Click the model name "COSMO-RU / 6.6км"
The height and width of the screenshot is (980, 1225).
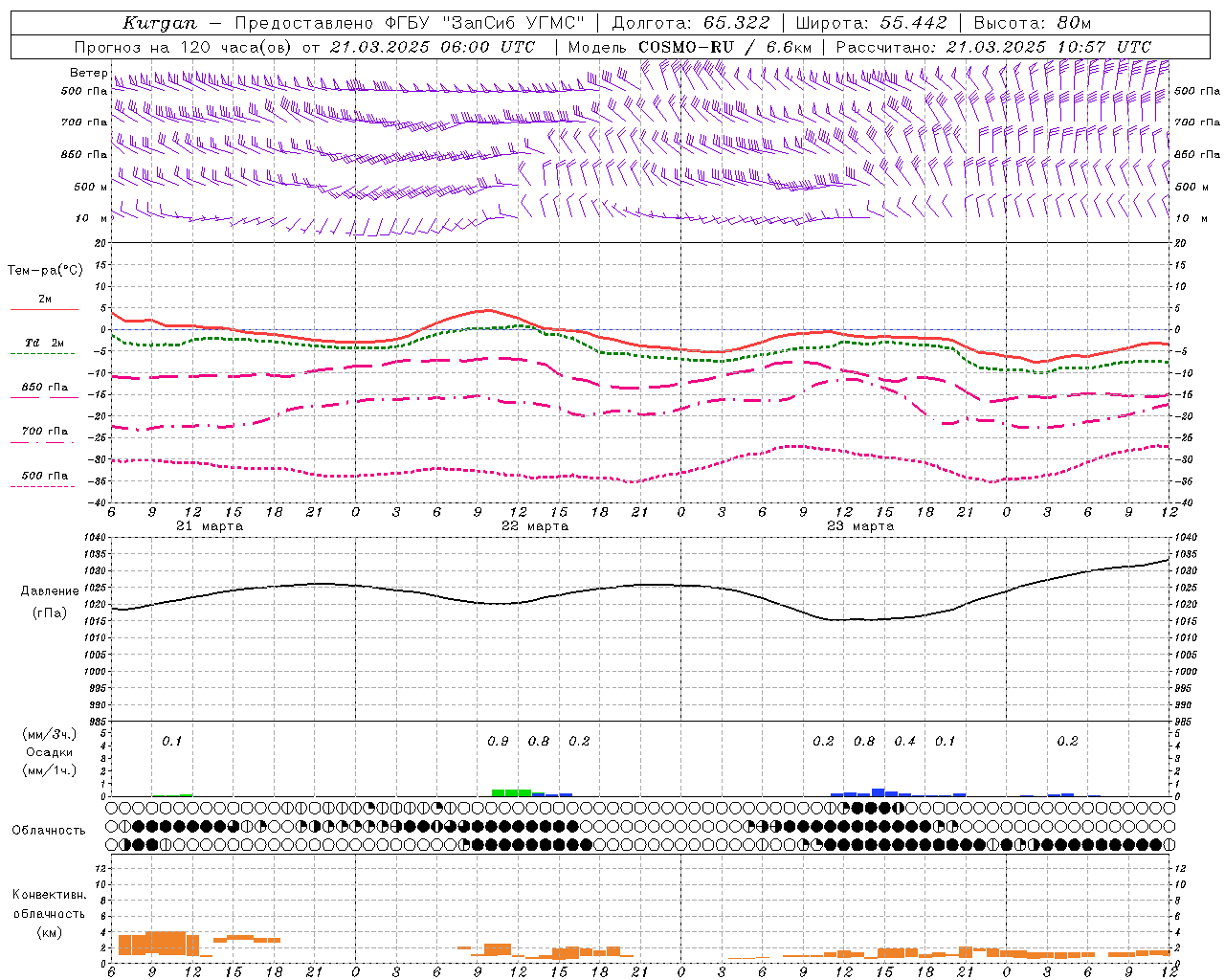724,47
